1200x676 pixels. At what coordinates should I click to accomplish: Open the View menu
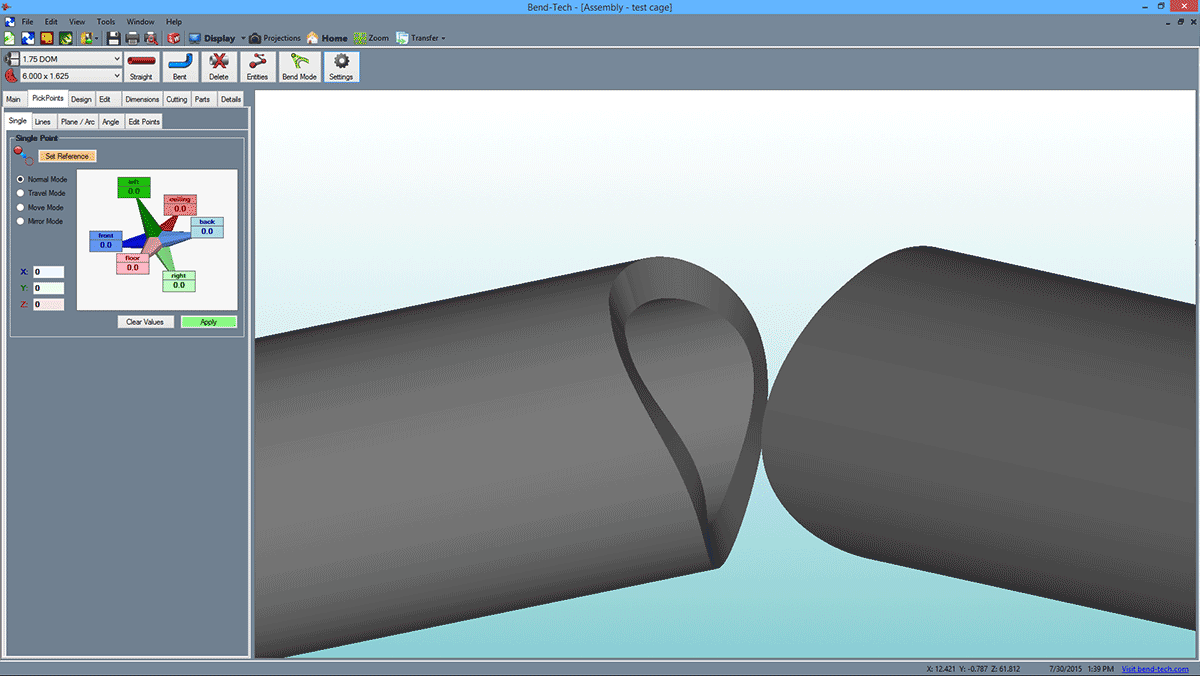pyautogui.click(x=77, y=21)
